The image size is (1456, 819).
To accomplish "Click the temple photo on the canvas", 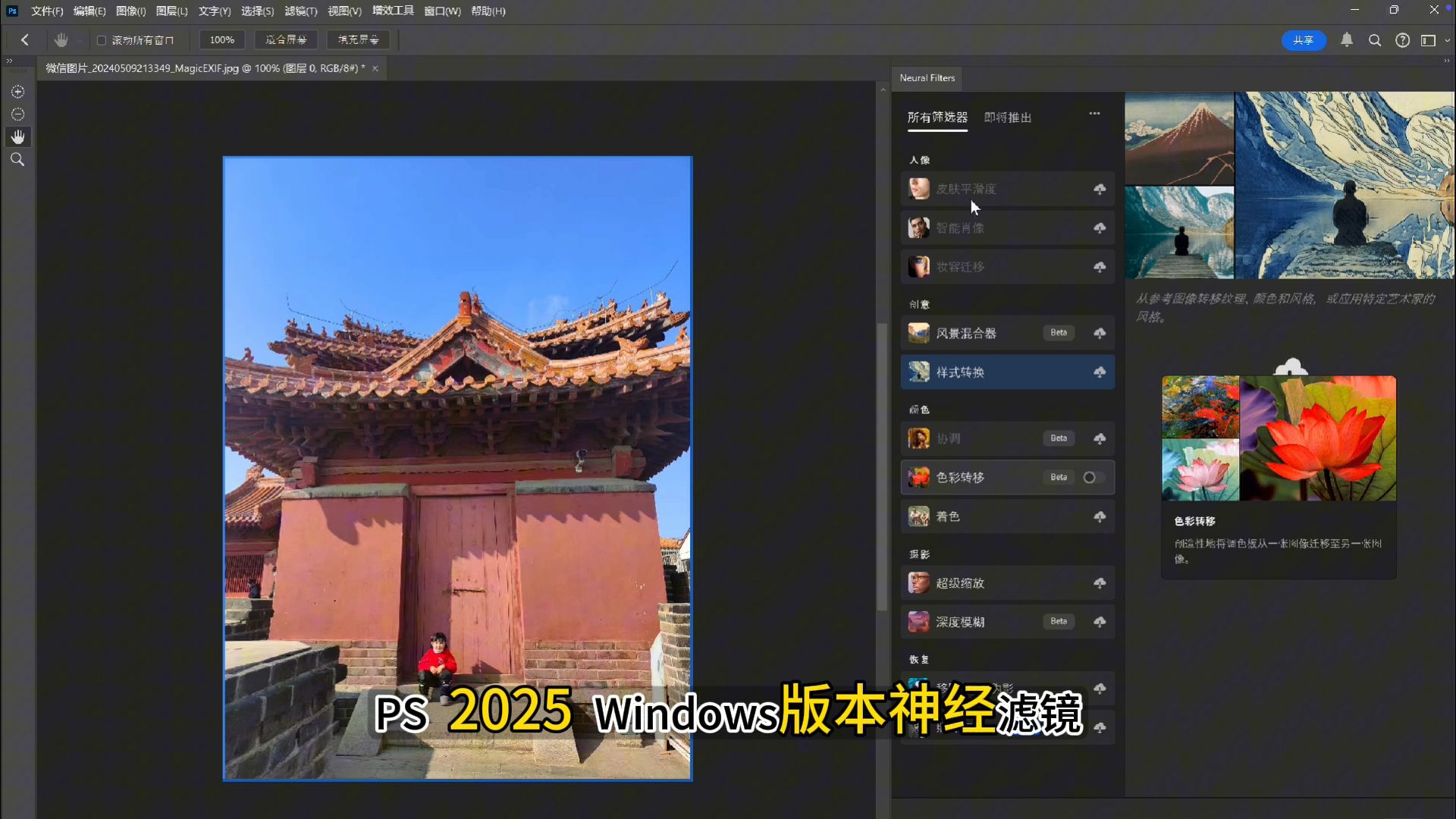I will tap(457, 468).
